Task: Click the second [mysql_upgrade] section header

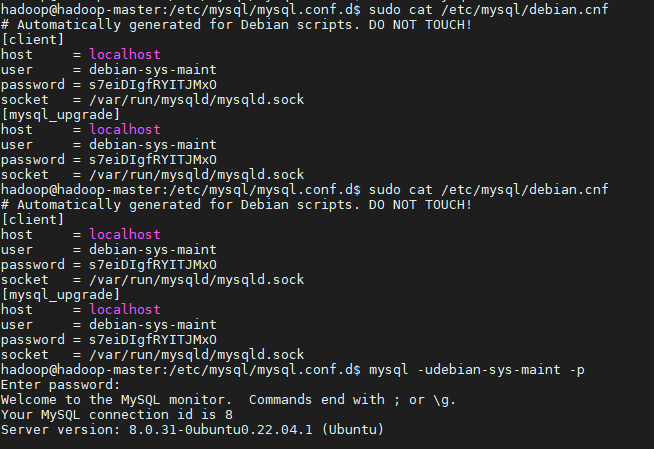Action: pos(60,295)
